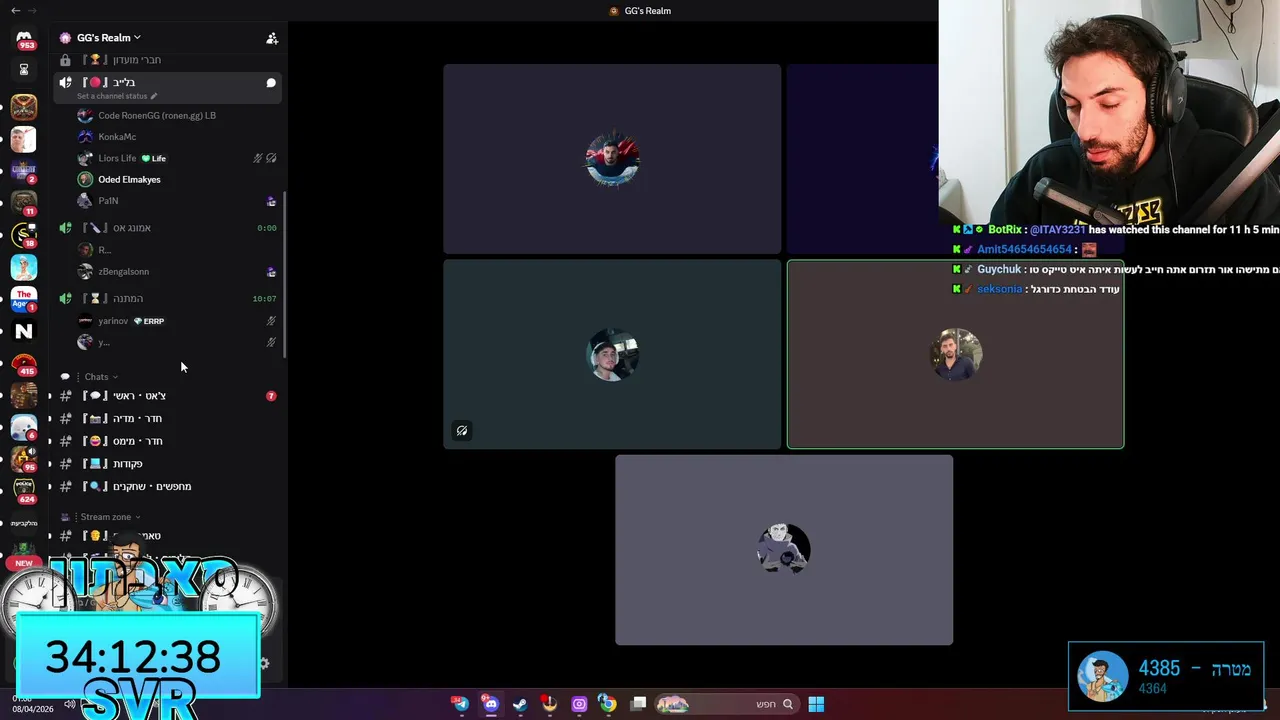The width and height of the screenshot is (1280, 720).
Task: Expand threads arrow beside מחפשים שחקנים channel
Action: pyautogui.click(x=50, y=487)
